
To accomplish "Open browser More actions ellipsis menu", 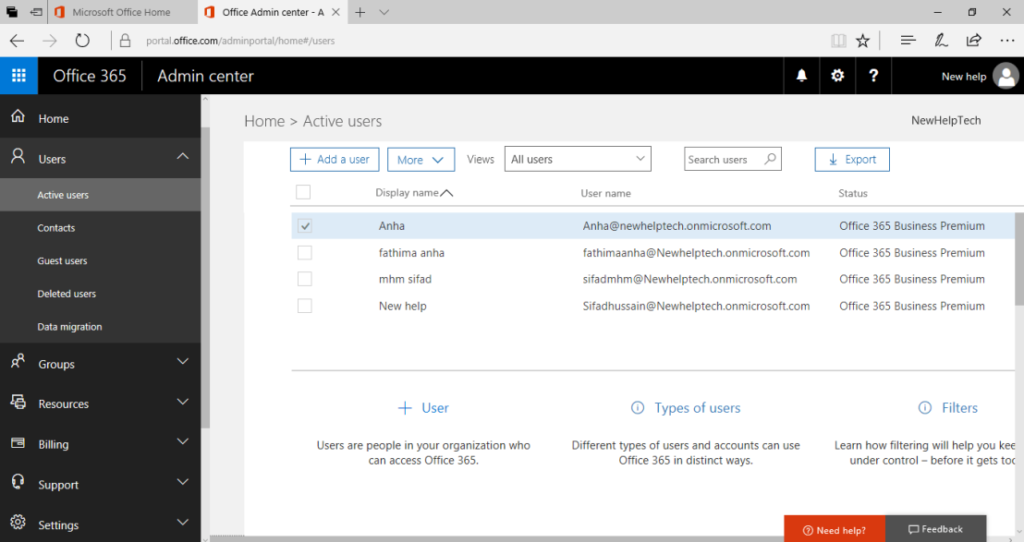I will pos(1007,40).
